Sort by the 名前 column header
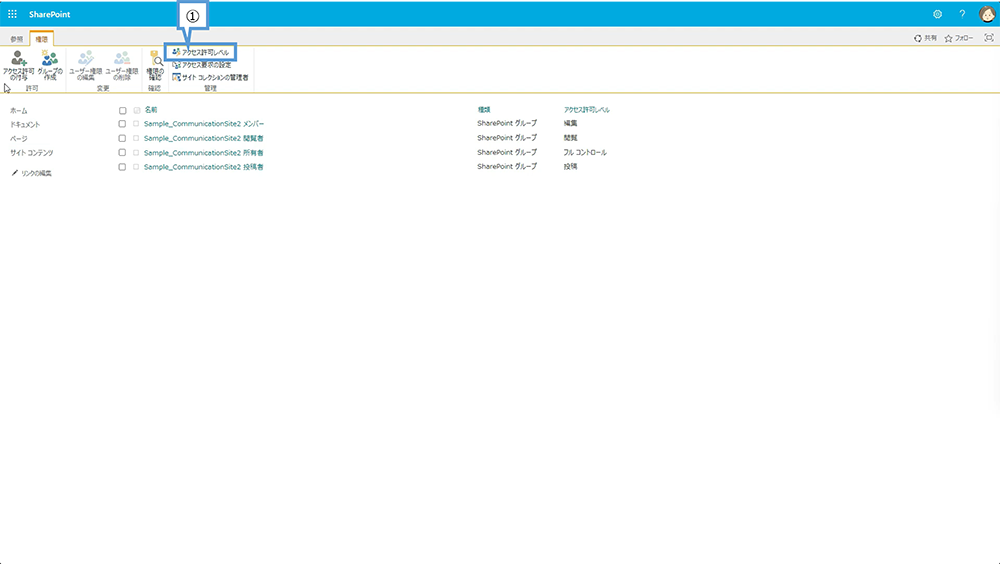 [151, 110]
